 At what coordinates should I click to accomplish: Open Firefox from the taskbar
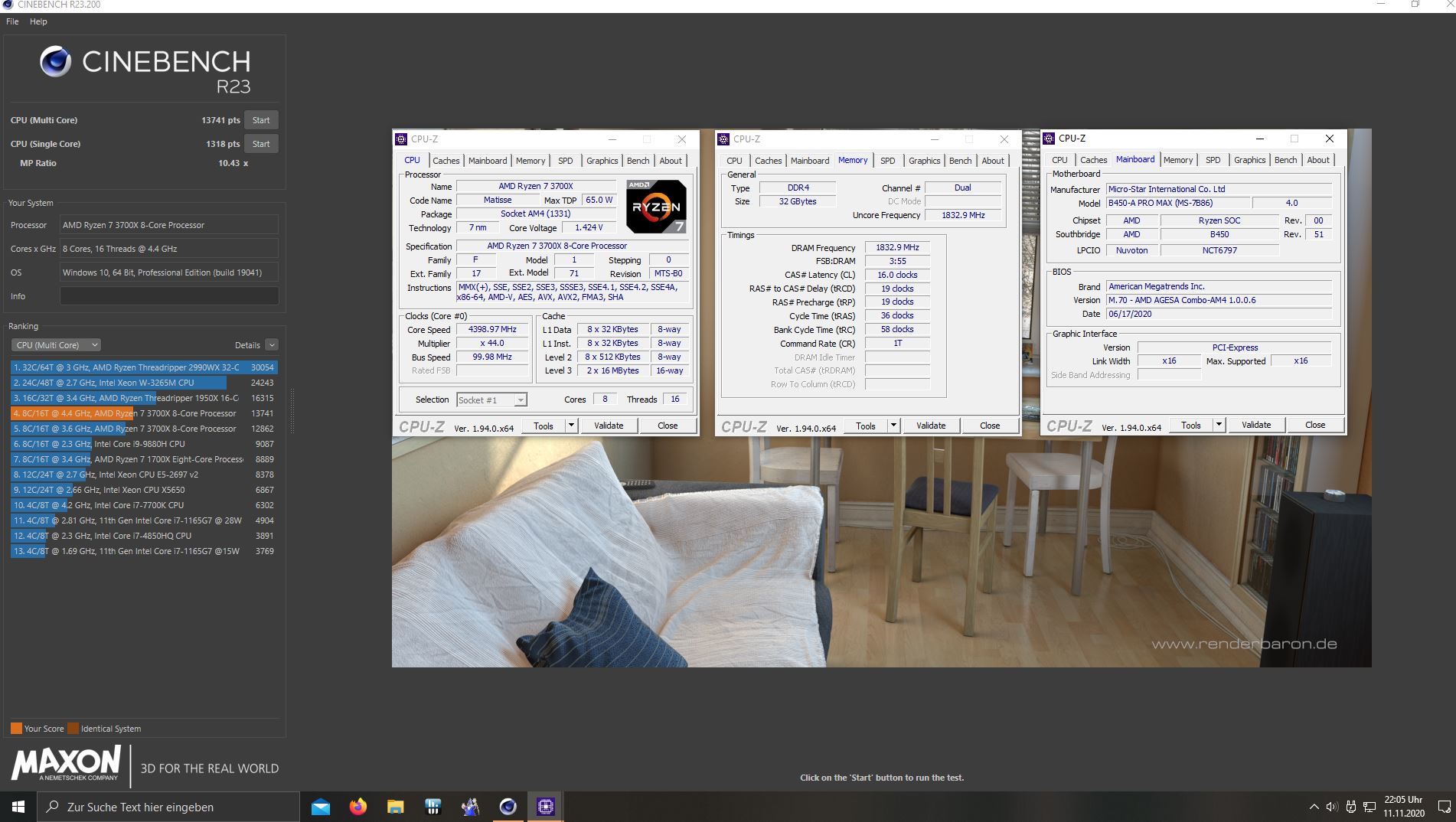358,807
